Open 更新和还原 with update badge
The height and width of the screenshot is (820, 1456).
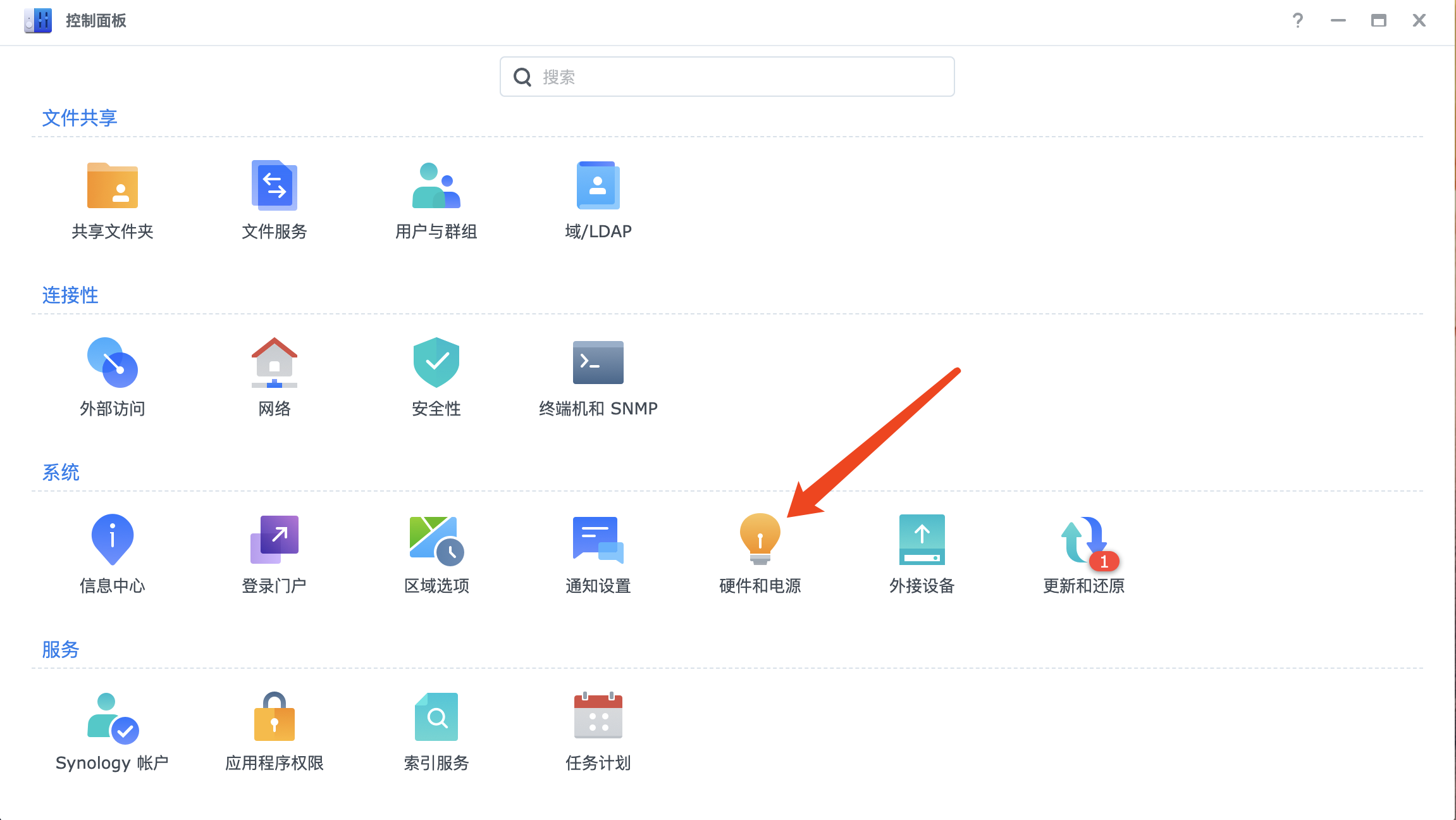1083,540
